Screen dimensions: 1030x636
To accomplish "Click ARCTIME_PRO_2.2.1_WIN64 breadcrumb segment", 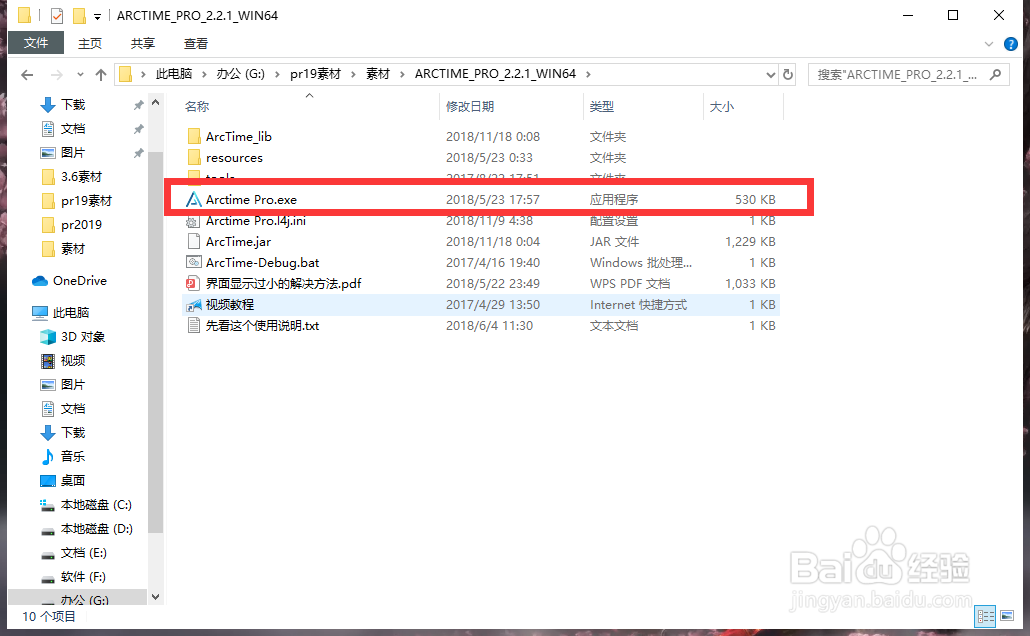I will (495, 74).
